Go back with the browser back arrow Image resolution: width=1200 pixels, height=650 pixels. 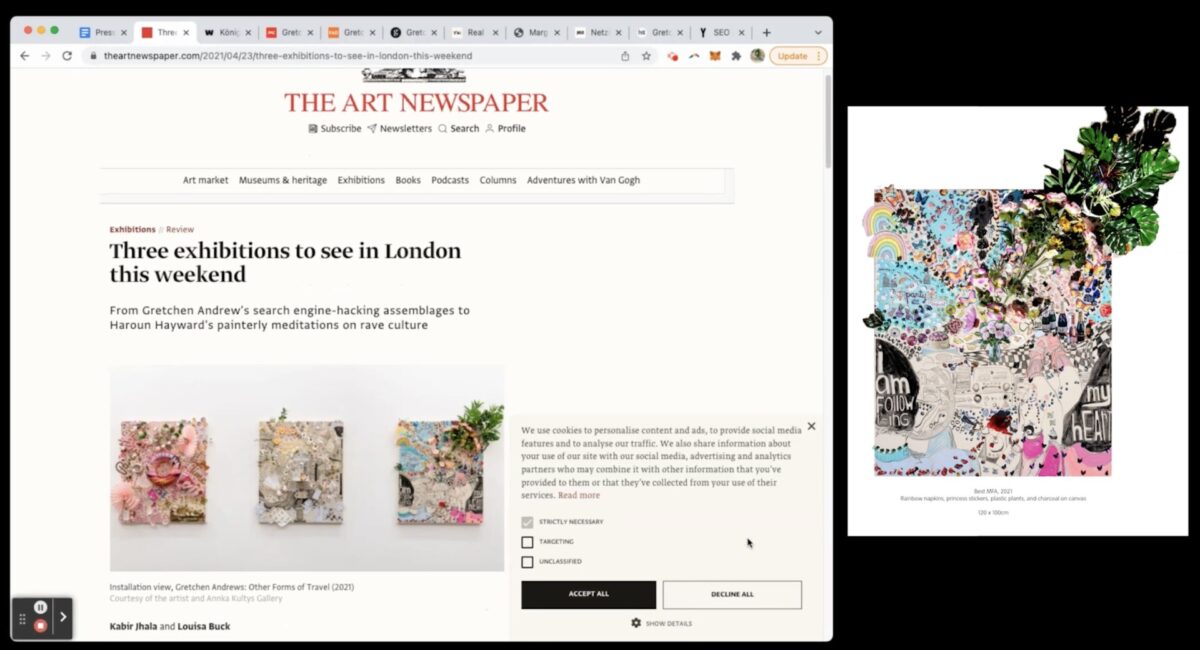click(24, 56)
